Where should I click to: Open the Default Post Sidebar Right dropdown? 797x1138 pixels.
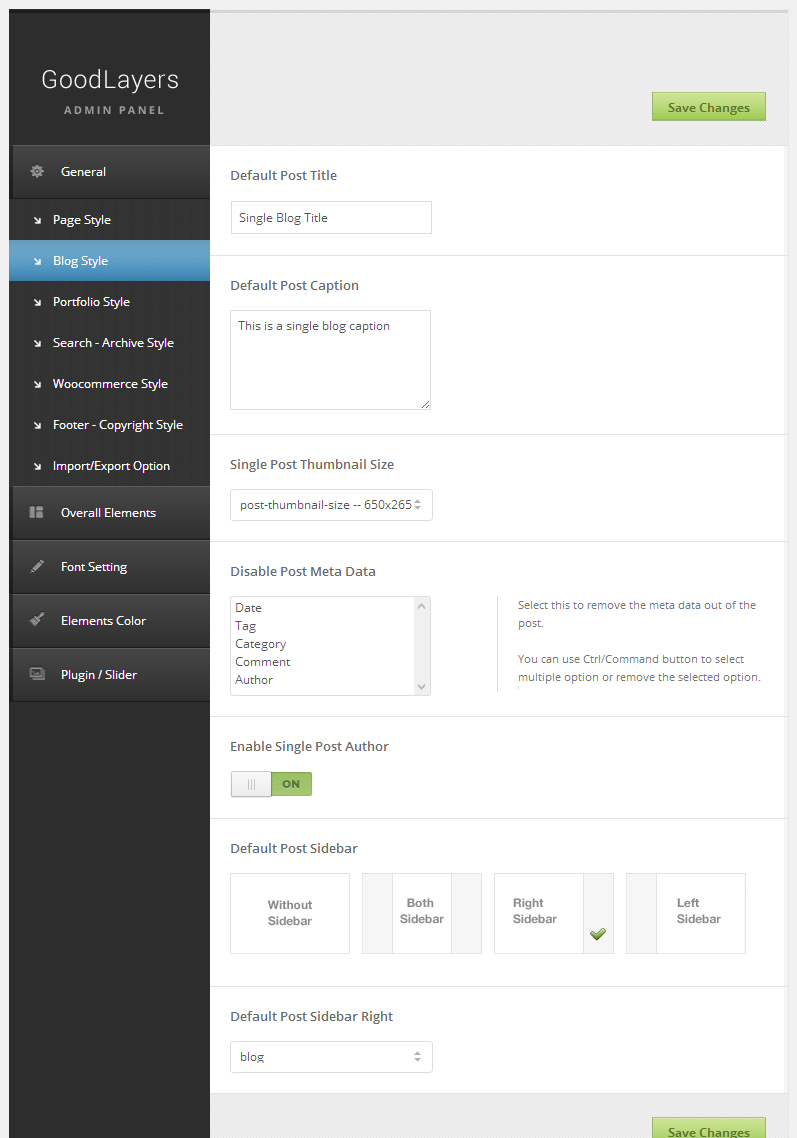[x=331, y=1057]
